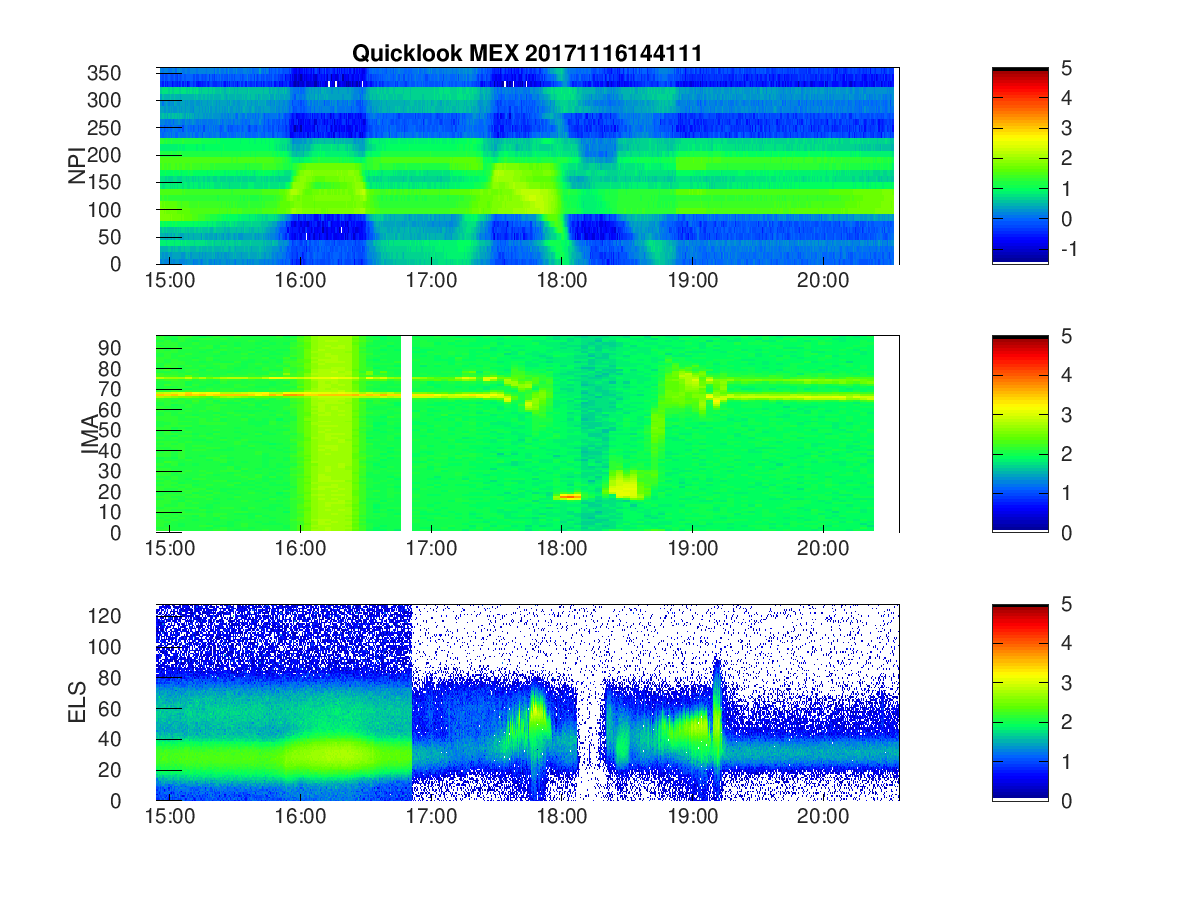Click the 18:00 time tick under IMA plot
The width and height of the screenshot is (1200, 900).
[x=562, y=550]
